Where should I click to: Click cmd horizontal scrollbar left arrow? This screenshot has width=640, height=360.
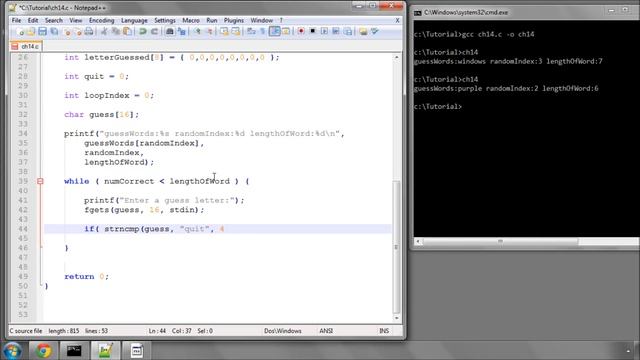coord(418,242)
